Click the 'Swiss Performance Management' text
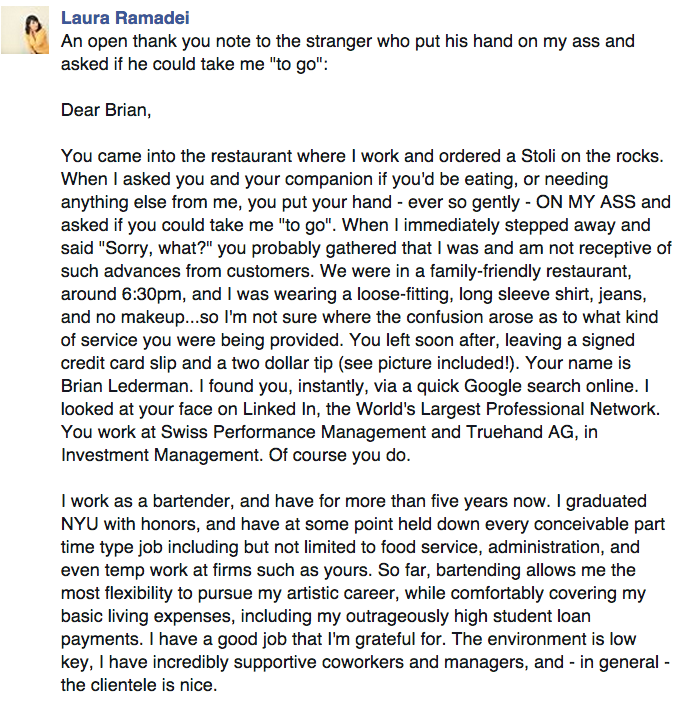Image resolution: width=687 pixels, height=705 pixels. click(x=293, y=432)
